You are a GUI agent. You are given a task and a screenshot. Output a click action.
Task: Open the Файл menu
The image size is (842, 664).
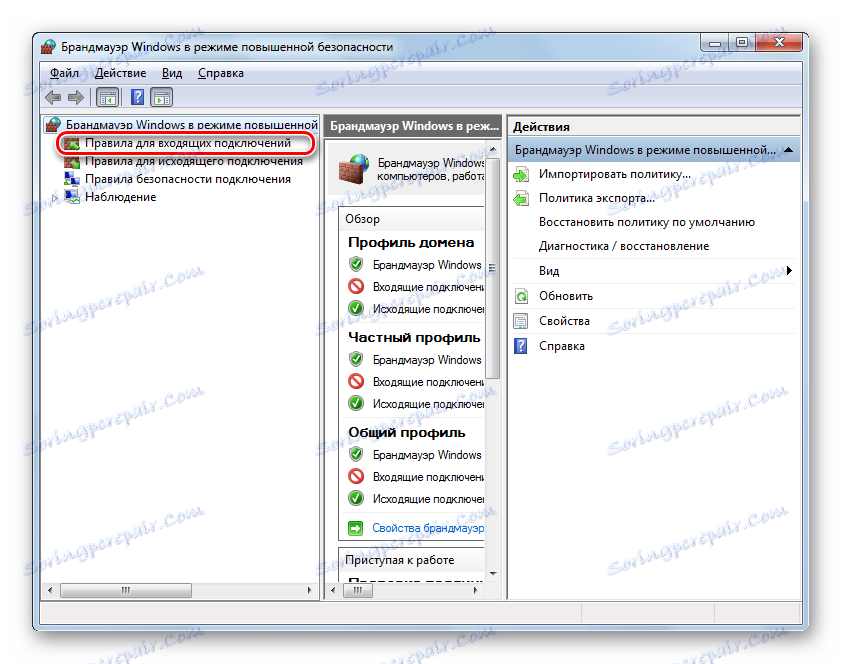pyautogui.click(x=64, y=74)
